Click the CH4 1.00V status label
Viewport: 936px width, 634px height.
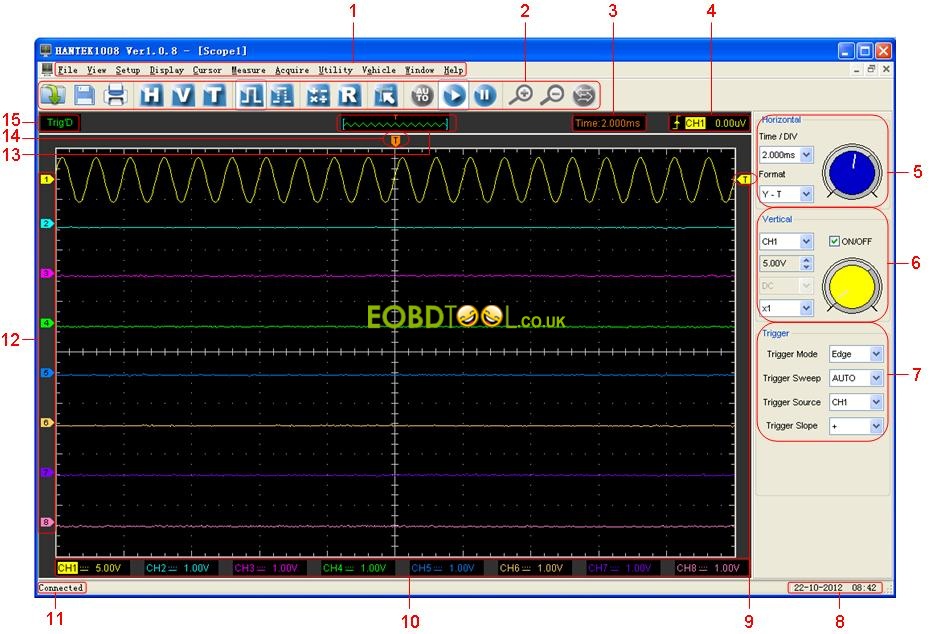pos(355,568)
